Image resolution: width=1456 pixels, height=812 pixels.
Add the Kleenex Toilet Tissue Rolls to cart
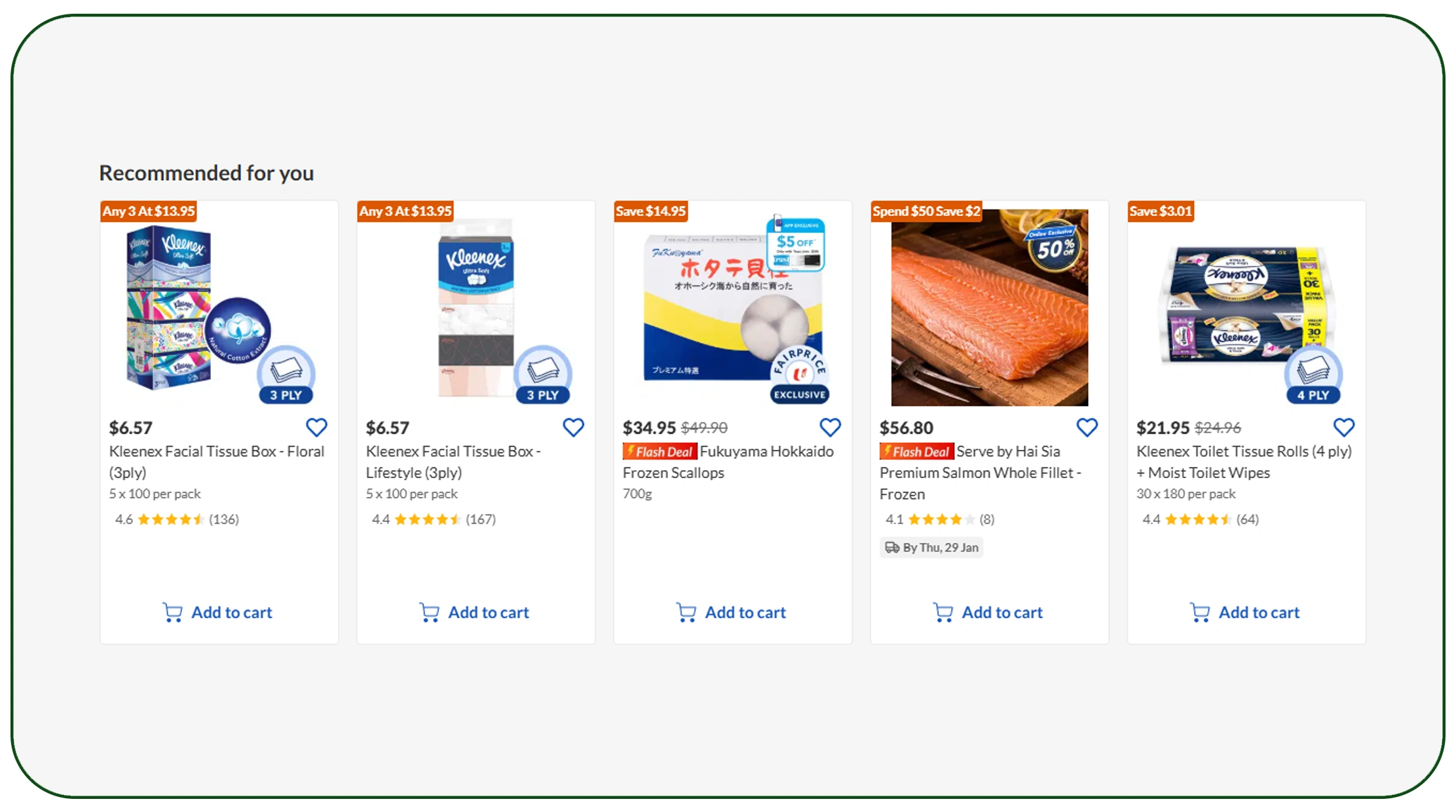(1244, 612)
